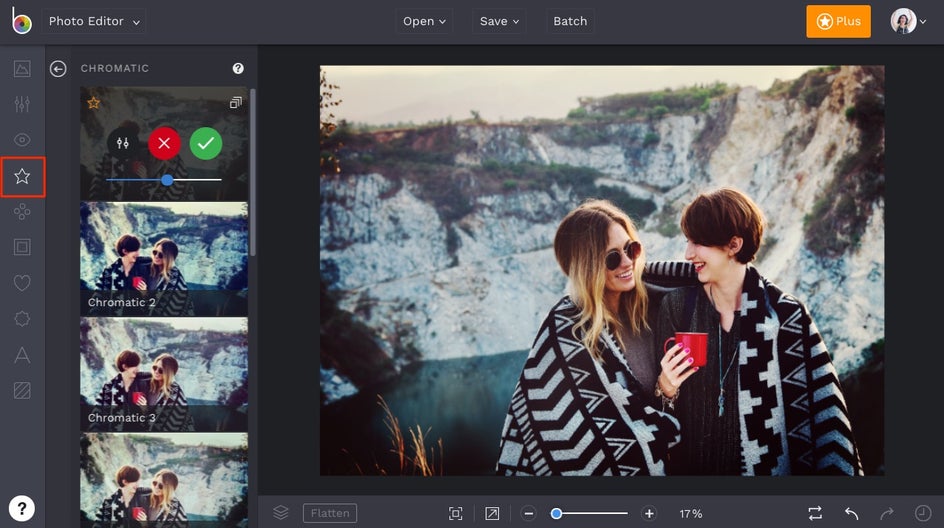Cancel the effect with red X

[164, 143]
